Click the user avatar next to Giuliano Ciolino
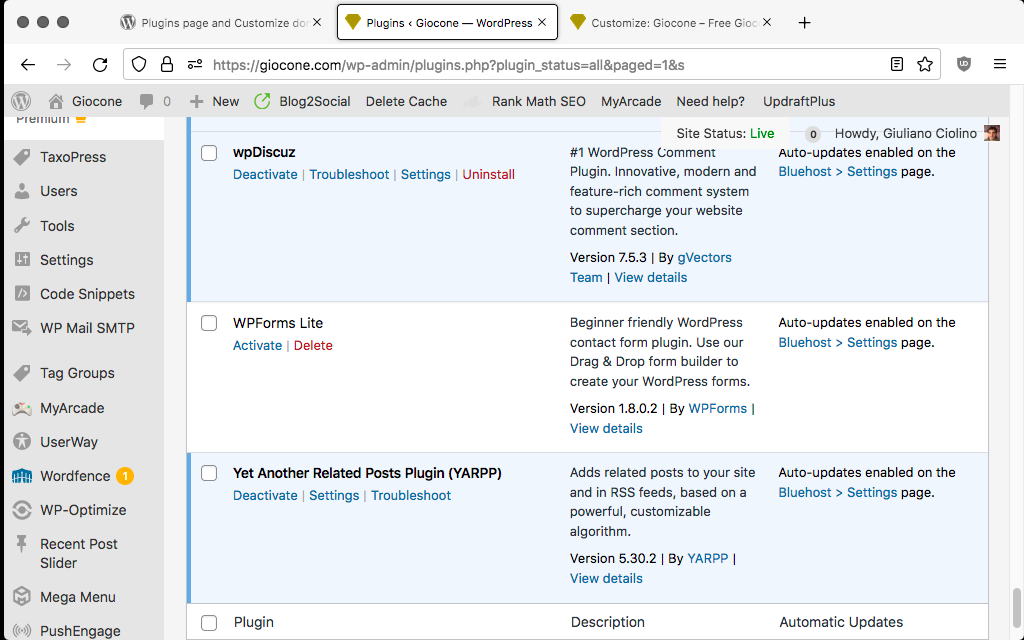This screenshot has width=1024, height=640. 992,133
